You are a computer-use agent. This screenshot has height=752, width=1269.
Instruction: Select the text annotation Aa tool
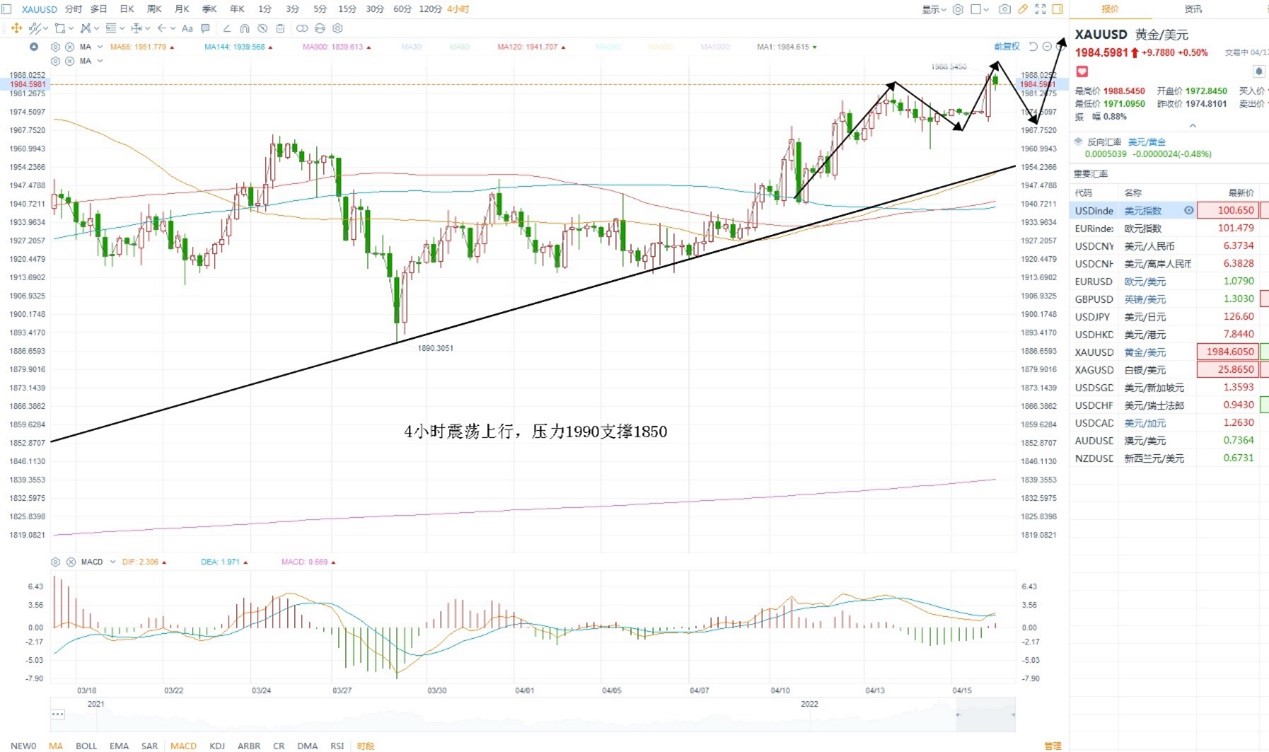[x=187, y=28]
